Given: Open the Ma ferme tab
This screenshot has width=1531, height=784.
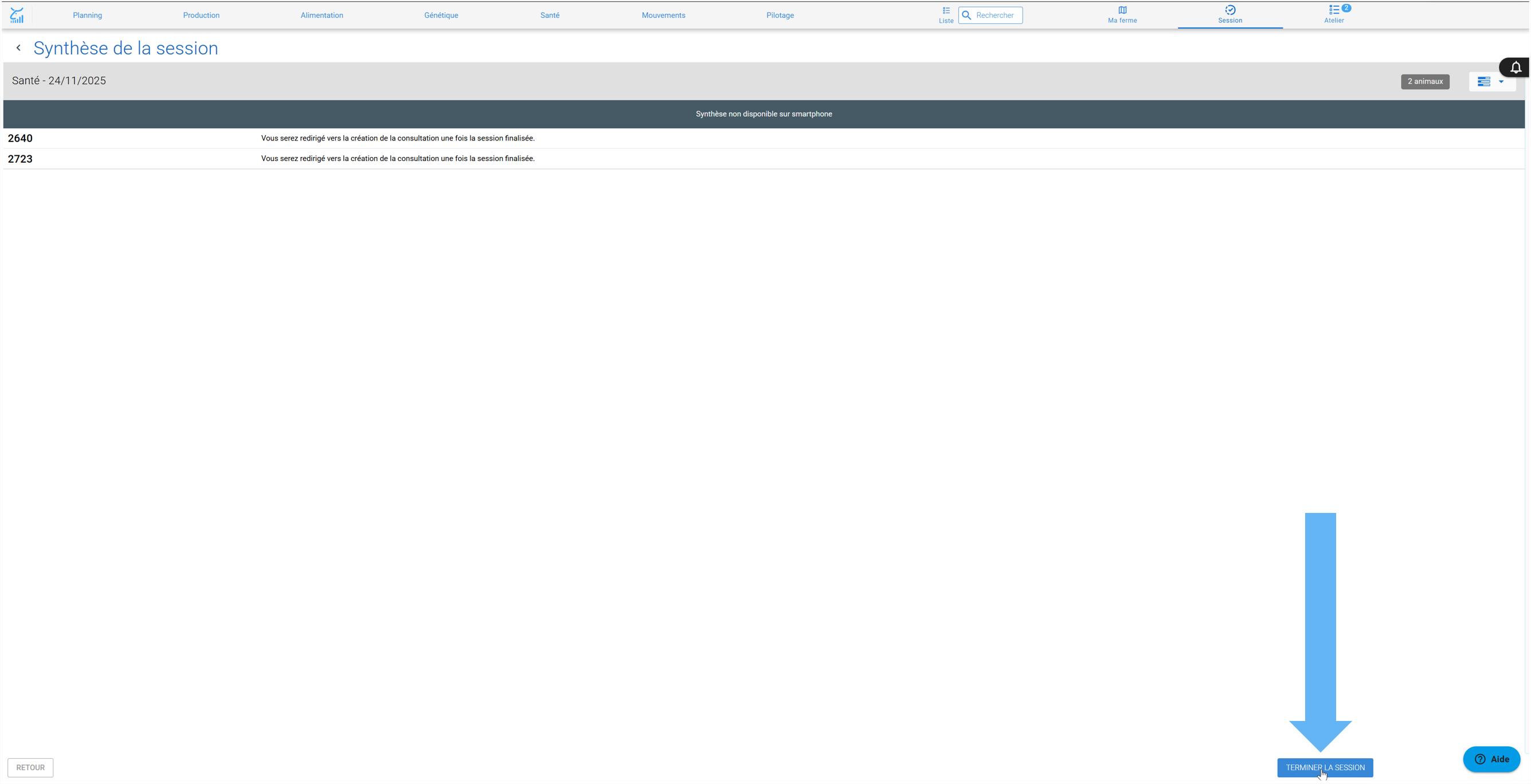Looking at the screenshot, I should pyautogui.click(x=1122, y=15).
